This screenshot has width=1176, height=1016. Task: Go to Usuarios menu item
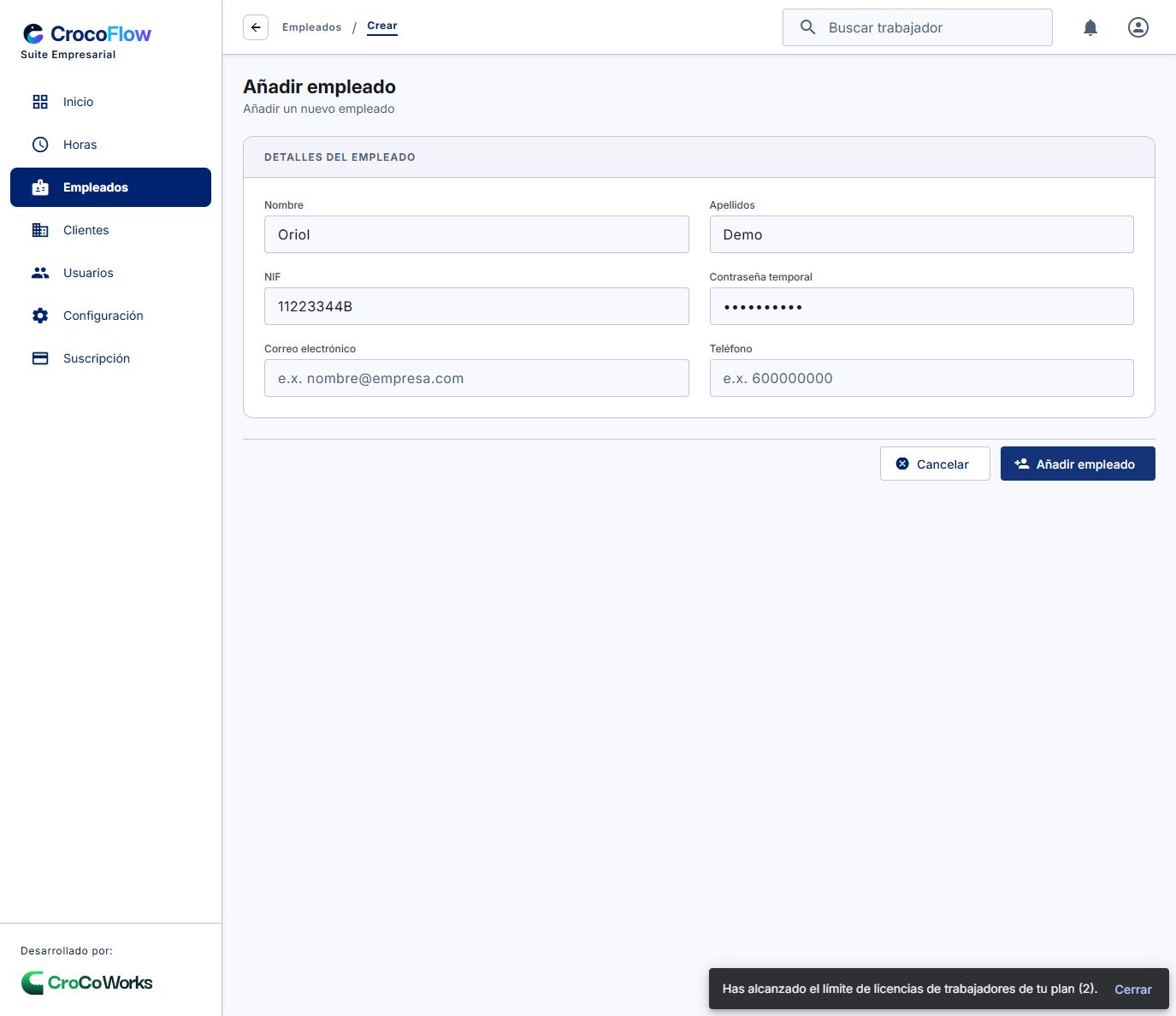[110, 273]
